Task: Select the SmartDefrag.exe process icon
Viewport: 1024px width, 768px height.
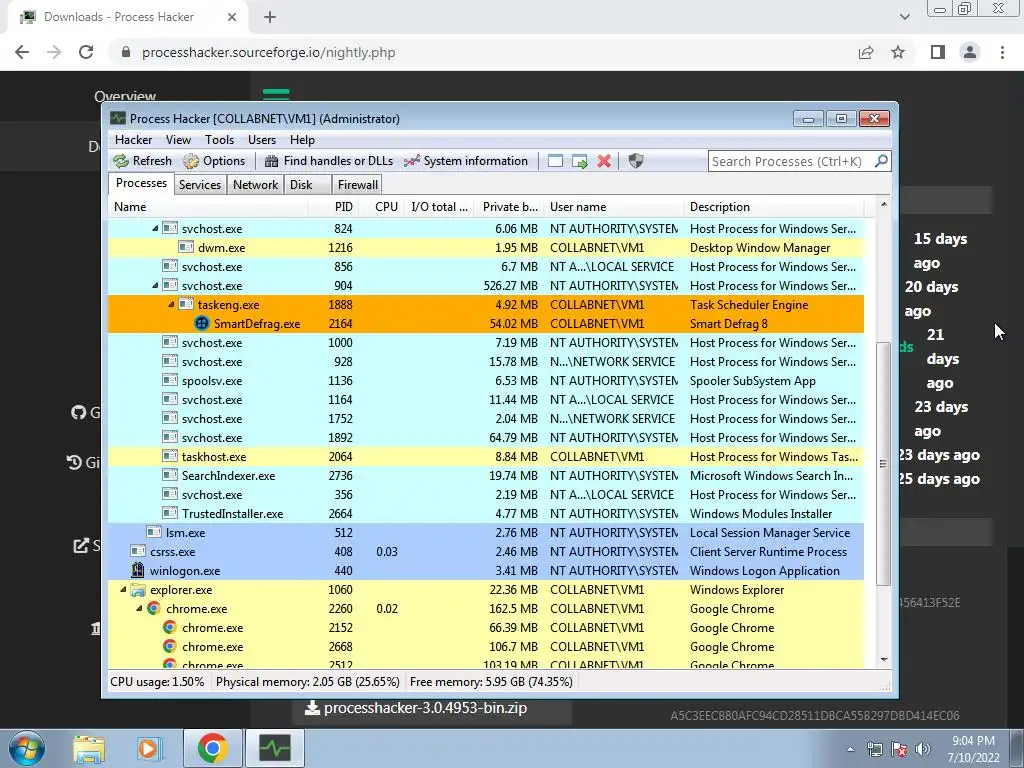Action: tap(202, 323)
